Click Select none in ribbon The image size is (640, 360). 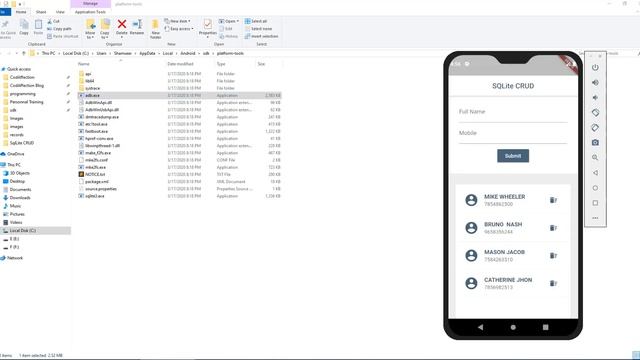pos(258,29)
